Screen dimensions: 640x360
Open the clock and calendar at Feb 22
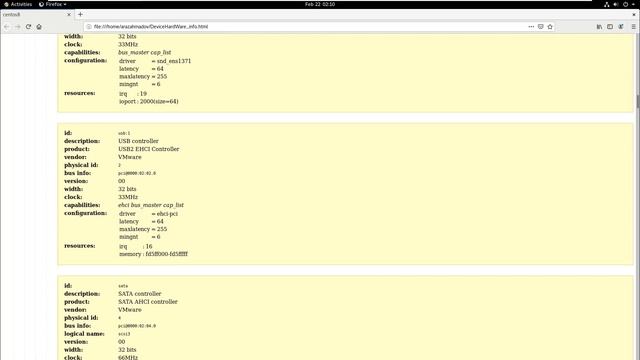[320, 4]
